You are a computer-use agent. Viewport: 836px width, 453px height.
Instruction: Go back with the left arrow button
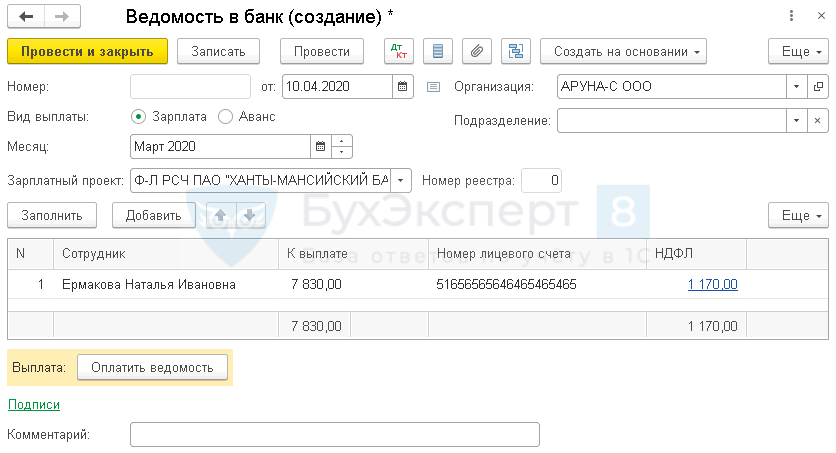click(26, 17)
